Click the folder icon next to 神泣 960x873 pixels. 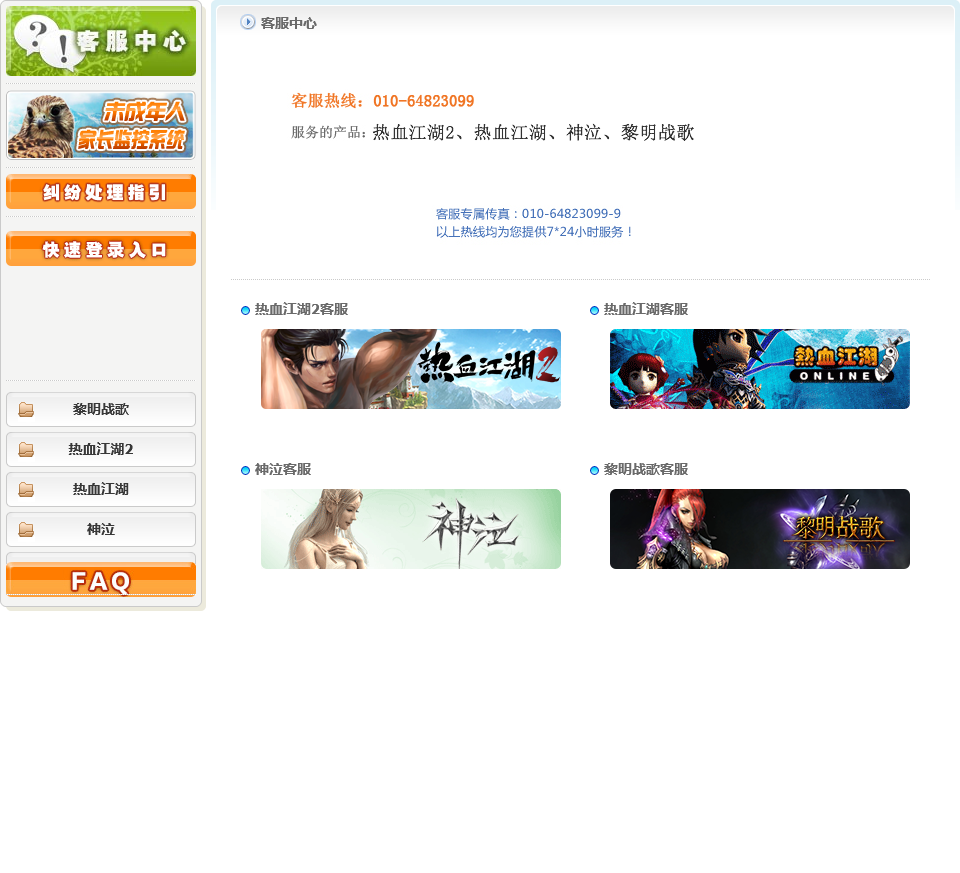click(x=26, y=530)
